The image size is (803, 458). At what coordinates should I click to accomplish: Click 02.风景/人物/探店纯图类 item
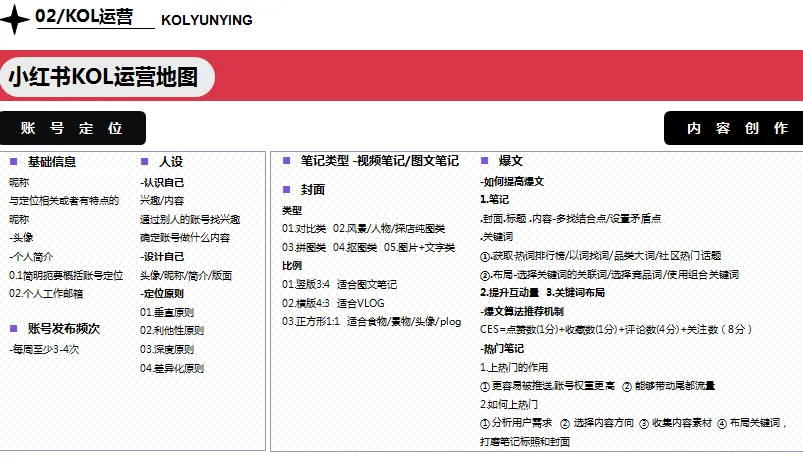pos(389,228)
